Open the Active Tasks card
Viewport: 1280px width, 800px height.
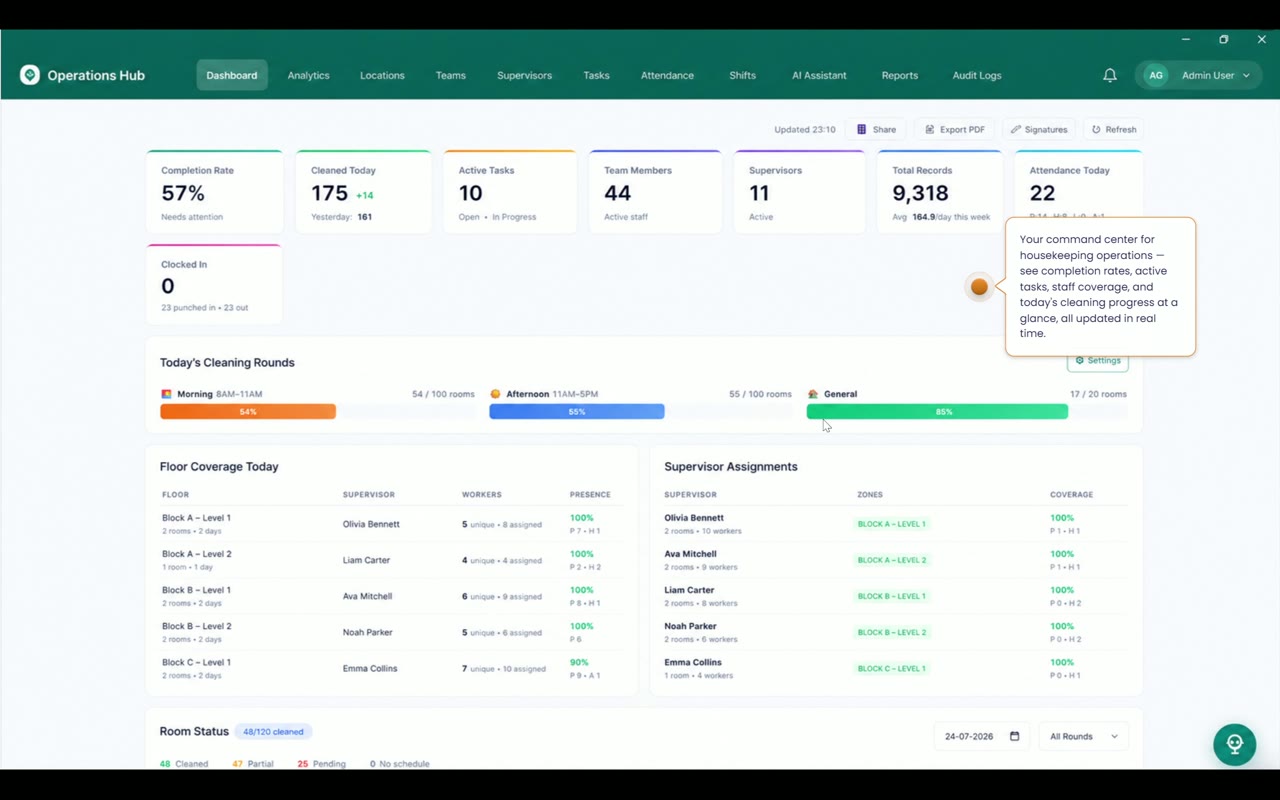click(x=510, y=192)
